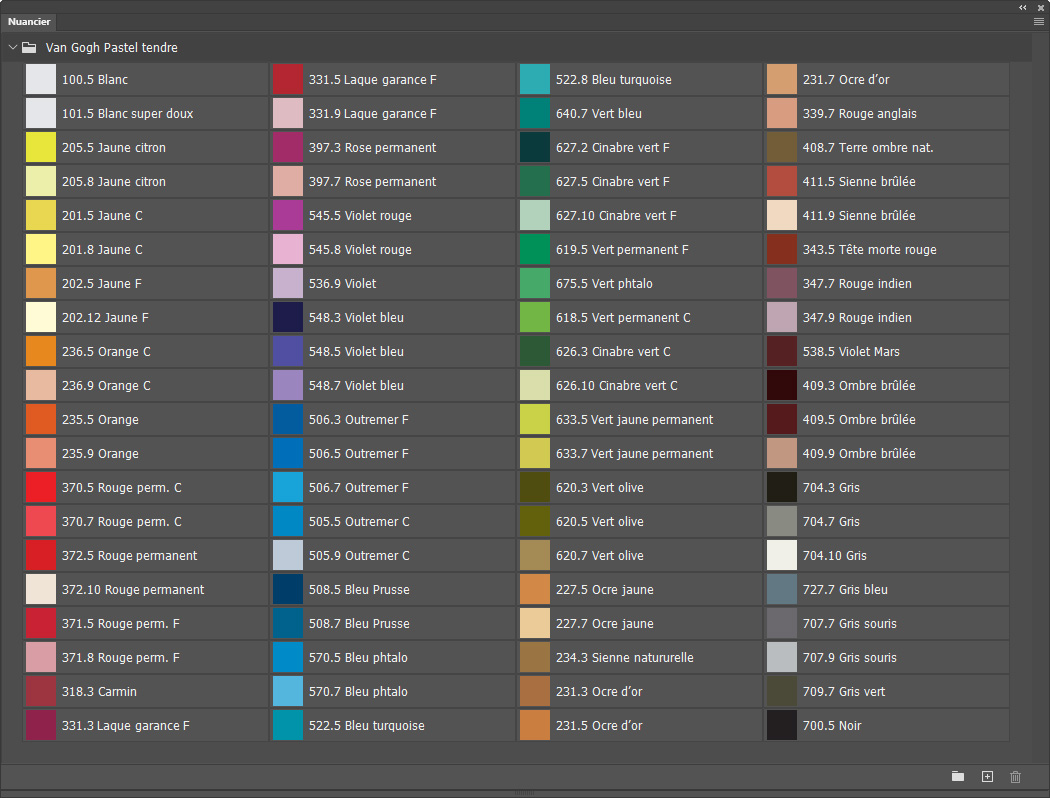Screen dimensions: 1050x798
Task: Collapse the panel with the double-arrow icon
Action: click(1023, 7)
